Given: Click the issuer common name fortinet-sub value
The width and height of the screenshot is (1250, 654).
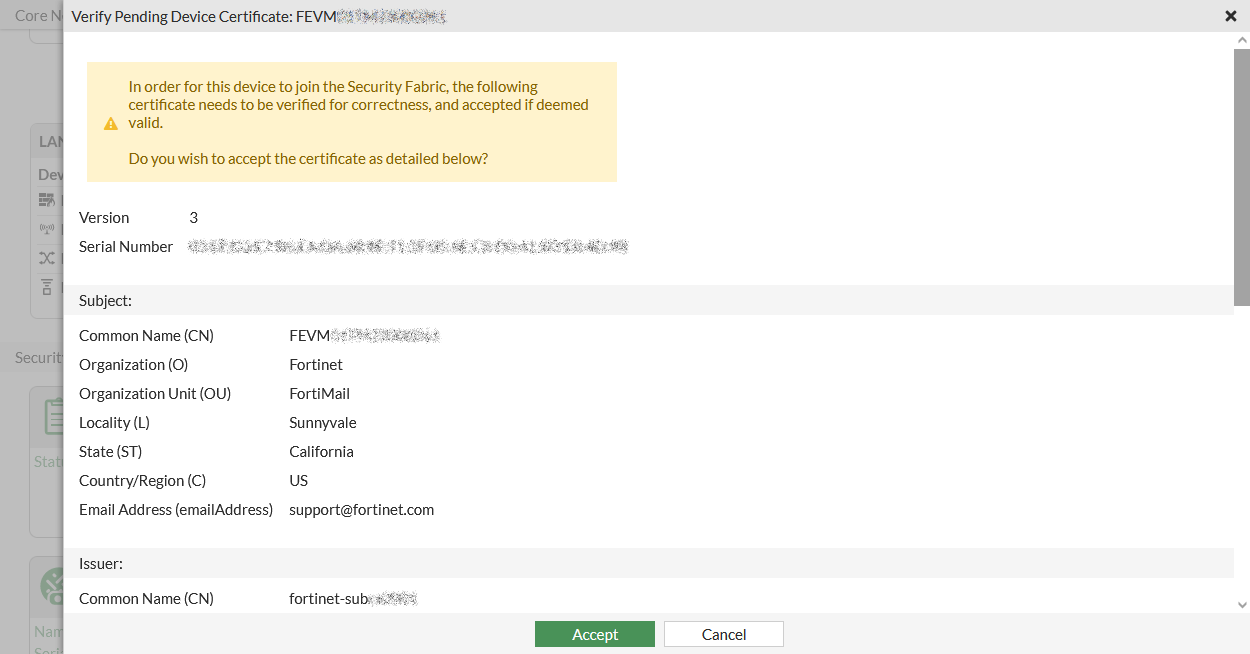Looking at the screenshot, I should pos(352,599).
